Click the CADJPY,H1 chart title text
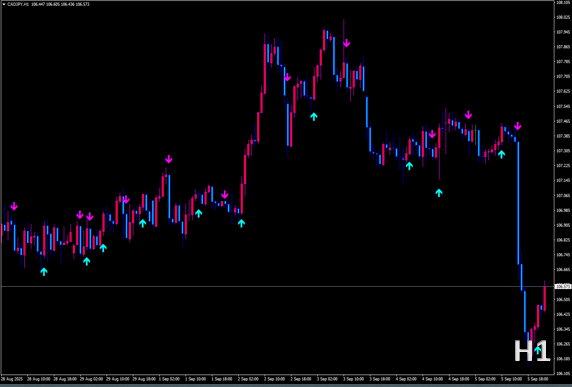 [19, 4]
